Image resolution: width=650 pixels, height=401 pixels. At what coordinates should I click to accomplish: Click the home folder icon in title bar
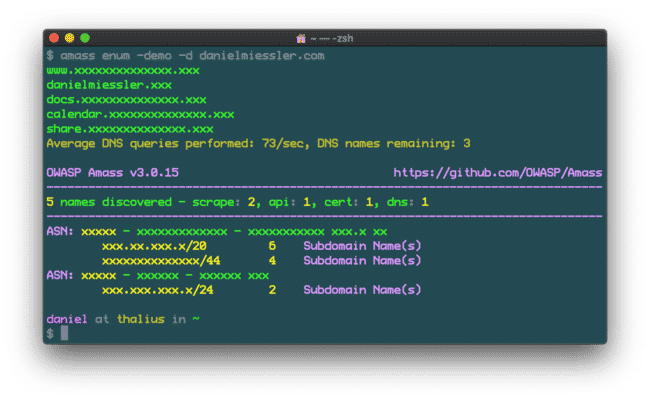pyautogui.click(x=301, y=39)
